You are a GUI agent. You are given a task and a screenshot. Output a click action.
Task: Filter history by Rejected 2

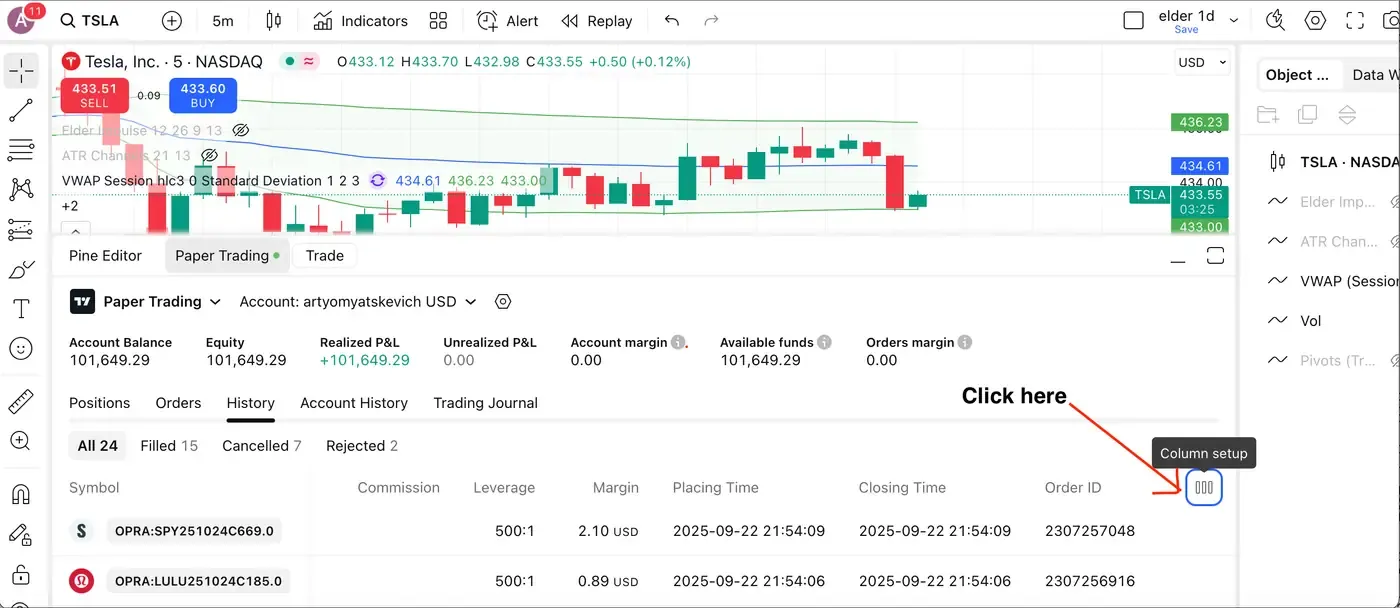coord(362,446)
